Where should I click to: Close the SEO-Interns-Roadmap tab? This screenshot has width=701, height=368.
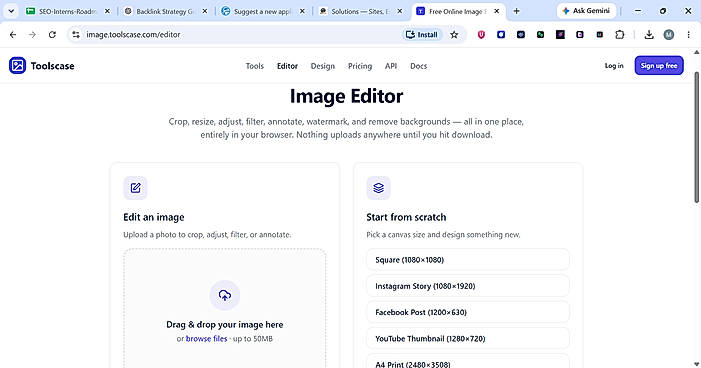pos(107,11)
